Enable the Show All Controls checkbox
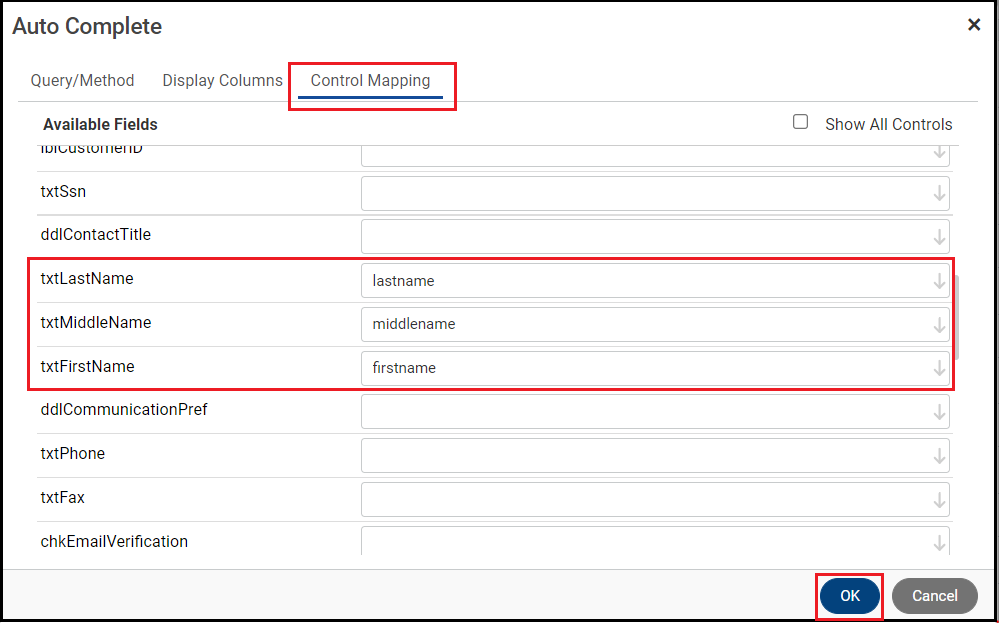 [800, 122]
